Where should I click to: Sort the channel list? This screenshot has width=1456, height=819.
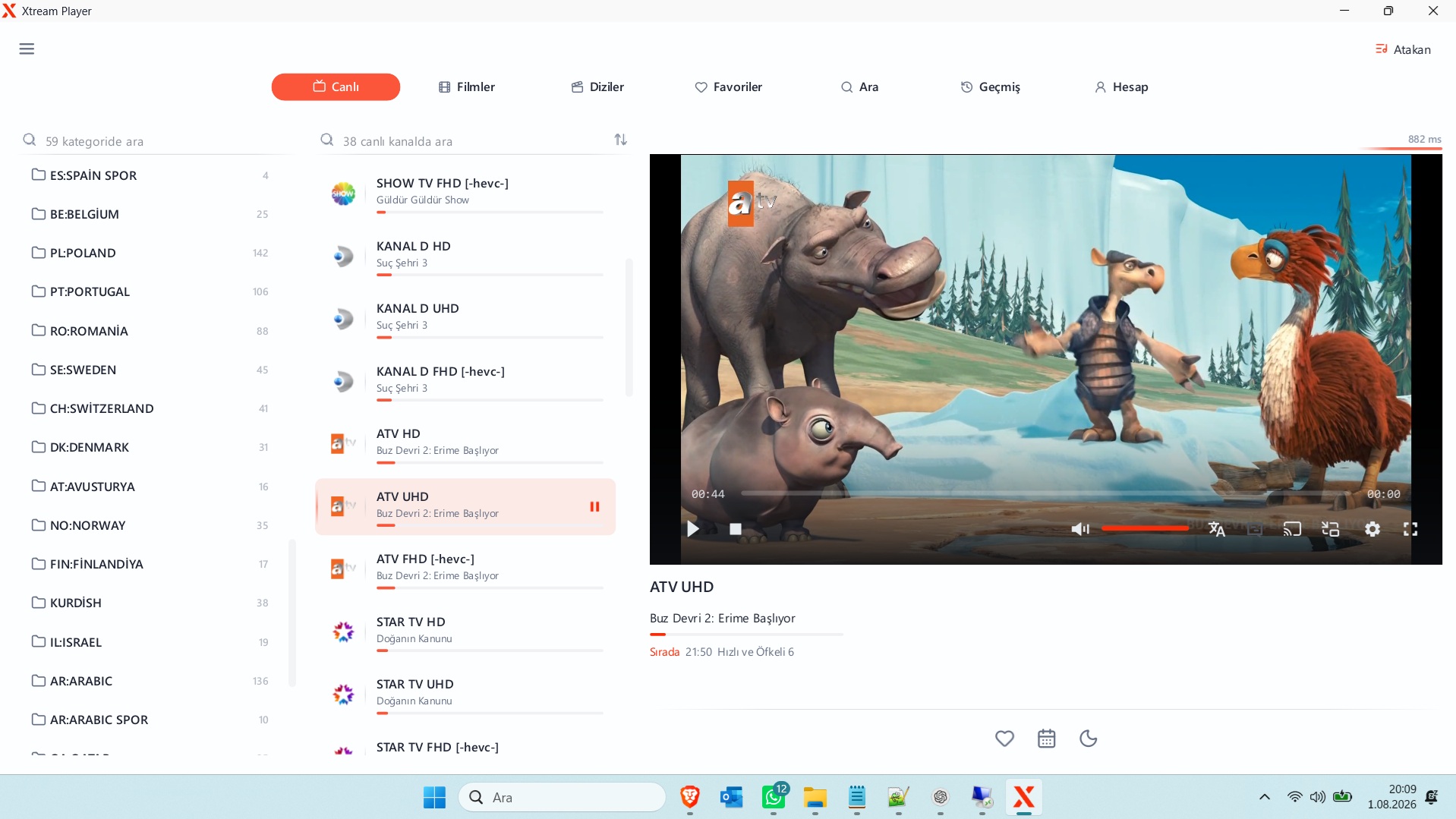(x=621, y=140)
